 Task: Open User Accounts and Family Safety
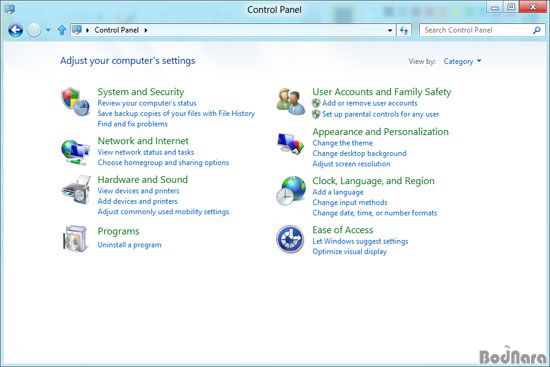point(382,92)
